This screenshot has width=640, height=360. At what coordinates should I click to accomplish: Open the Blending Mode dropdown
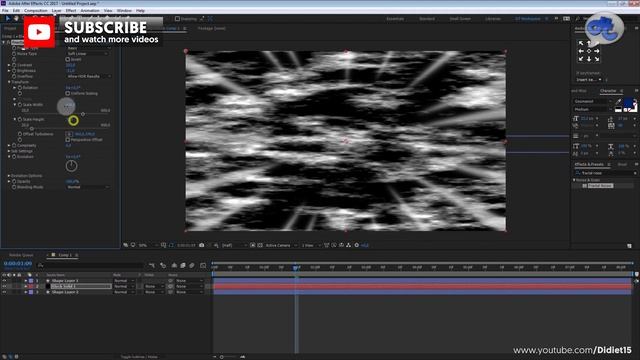[x=88, y=187]
